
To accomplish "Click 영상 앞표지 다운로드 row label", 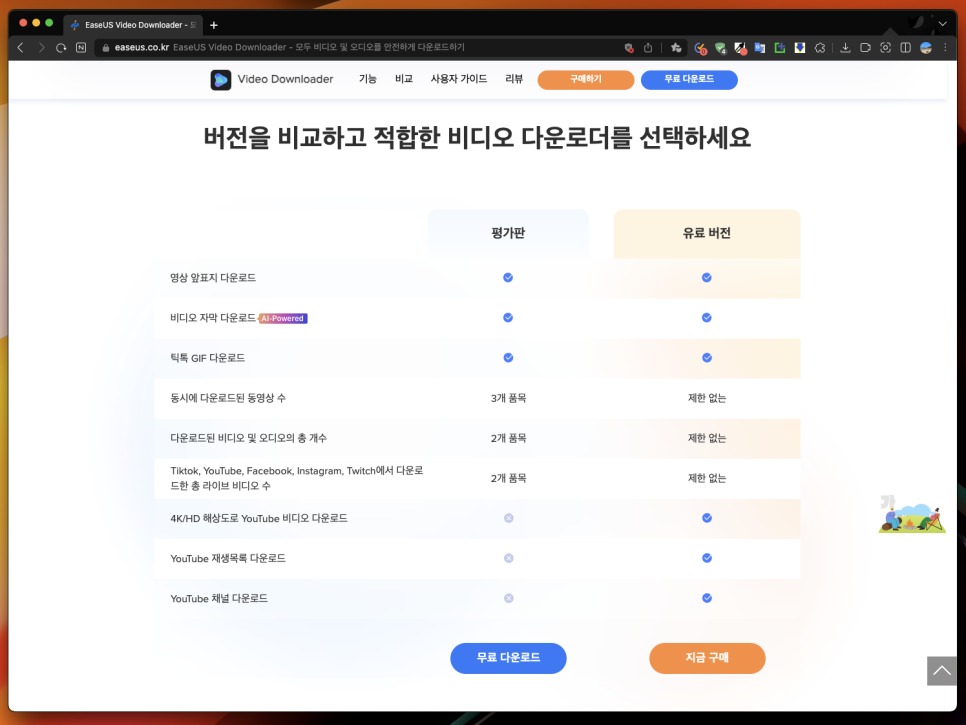I will (213, 278).
